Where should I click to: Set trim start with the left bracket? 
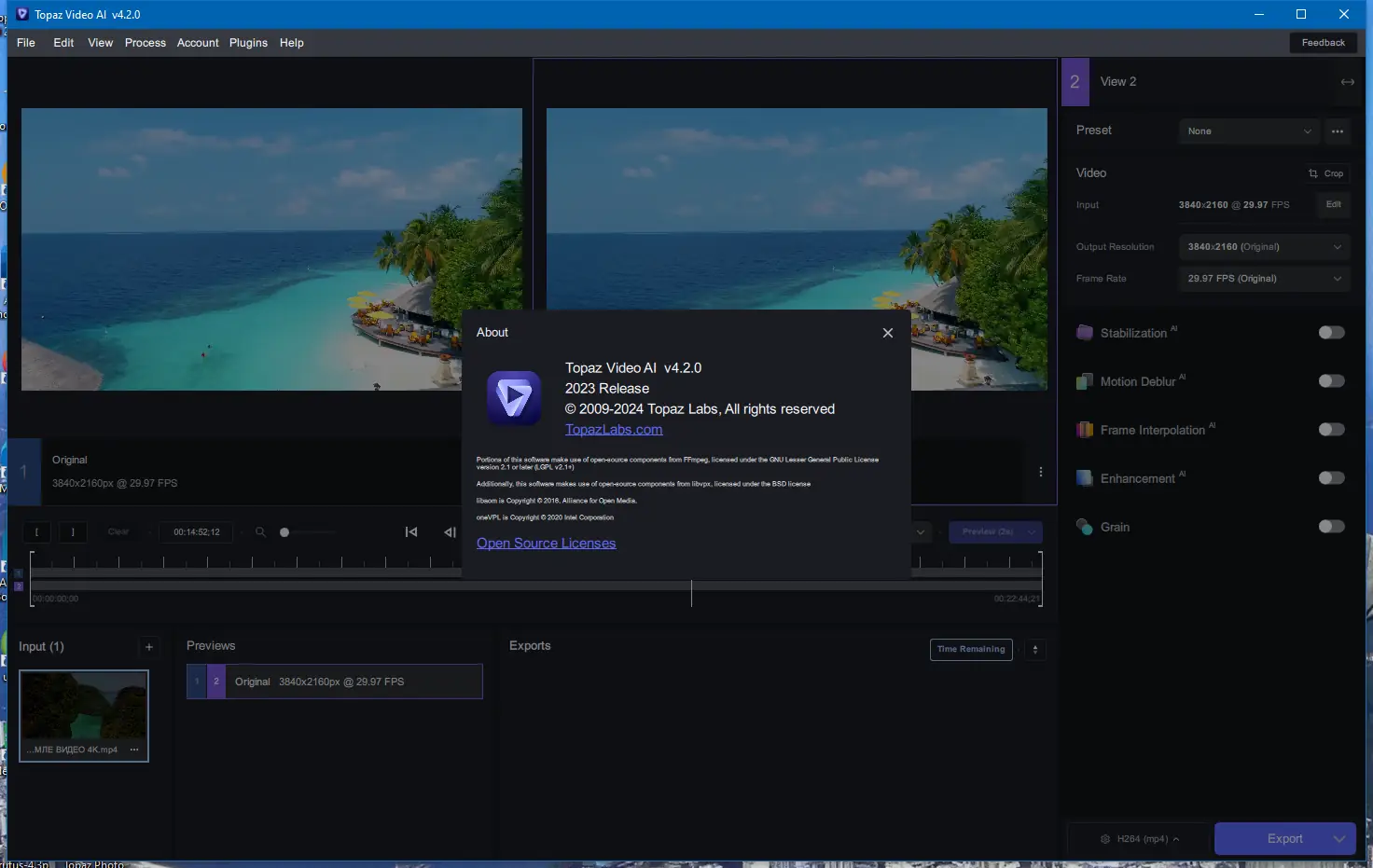coord(36,532)
